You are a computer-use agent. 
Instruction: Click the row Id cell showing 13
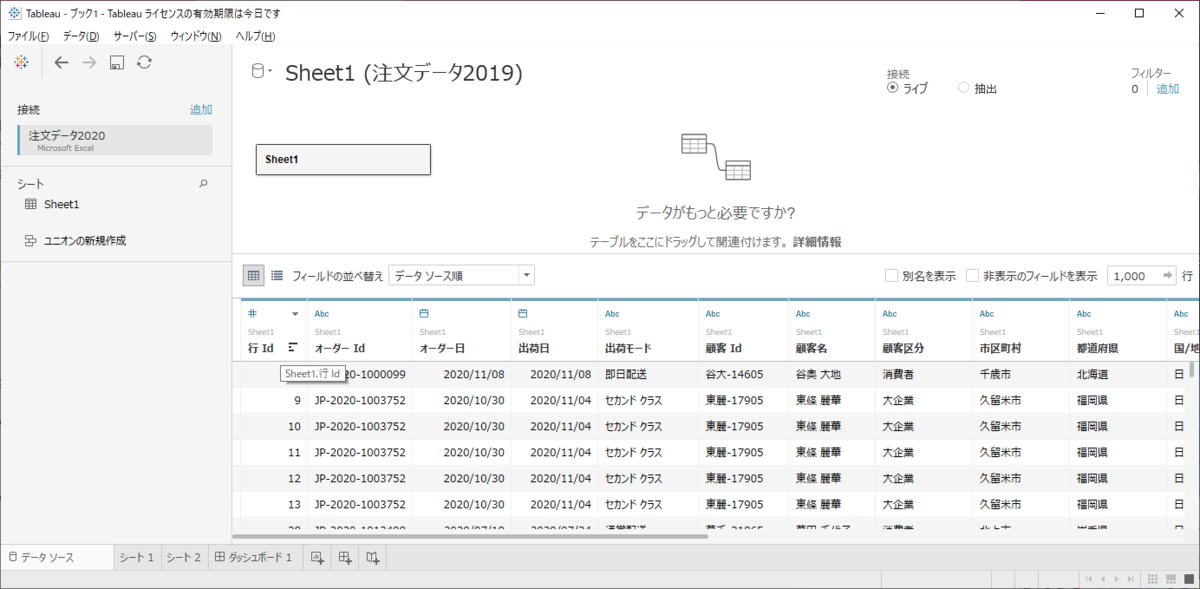pos(274,504)
